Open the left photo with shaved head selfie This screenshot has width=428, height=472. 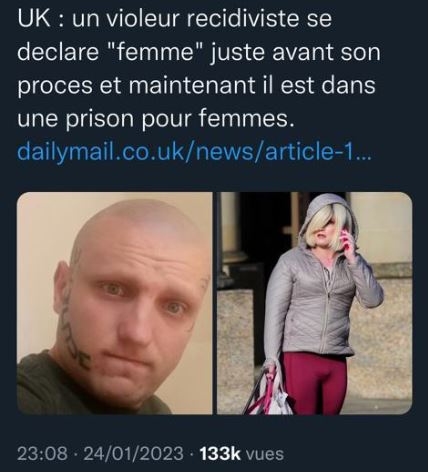point(115,303)
